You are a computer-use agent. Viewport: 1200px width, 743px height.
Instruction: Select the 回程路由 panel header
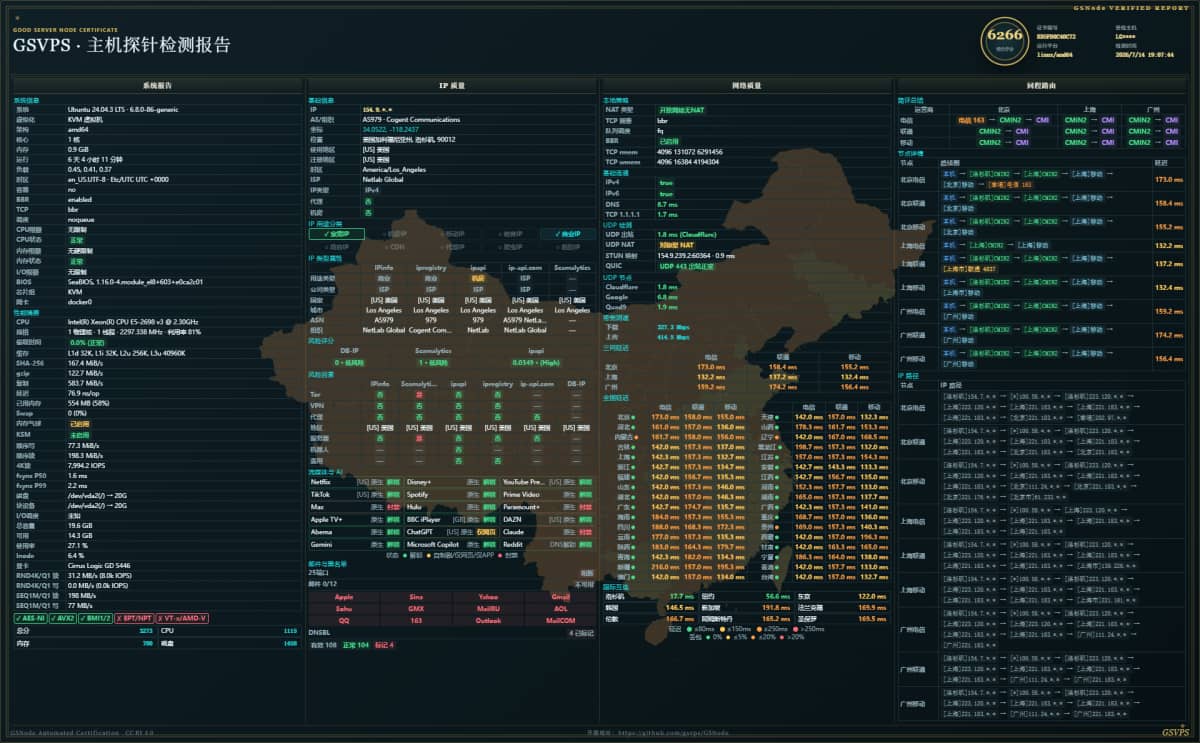click(1041, 86)
